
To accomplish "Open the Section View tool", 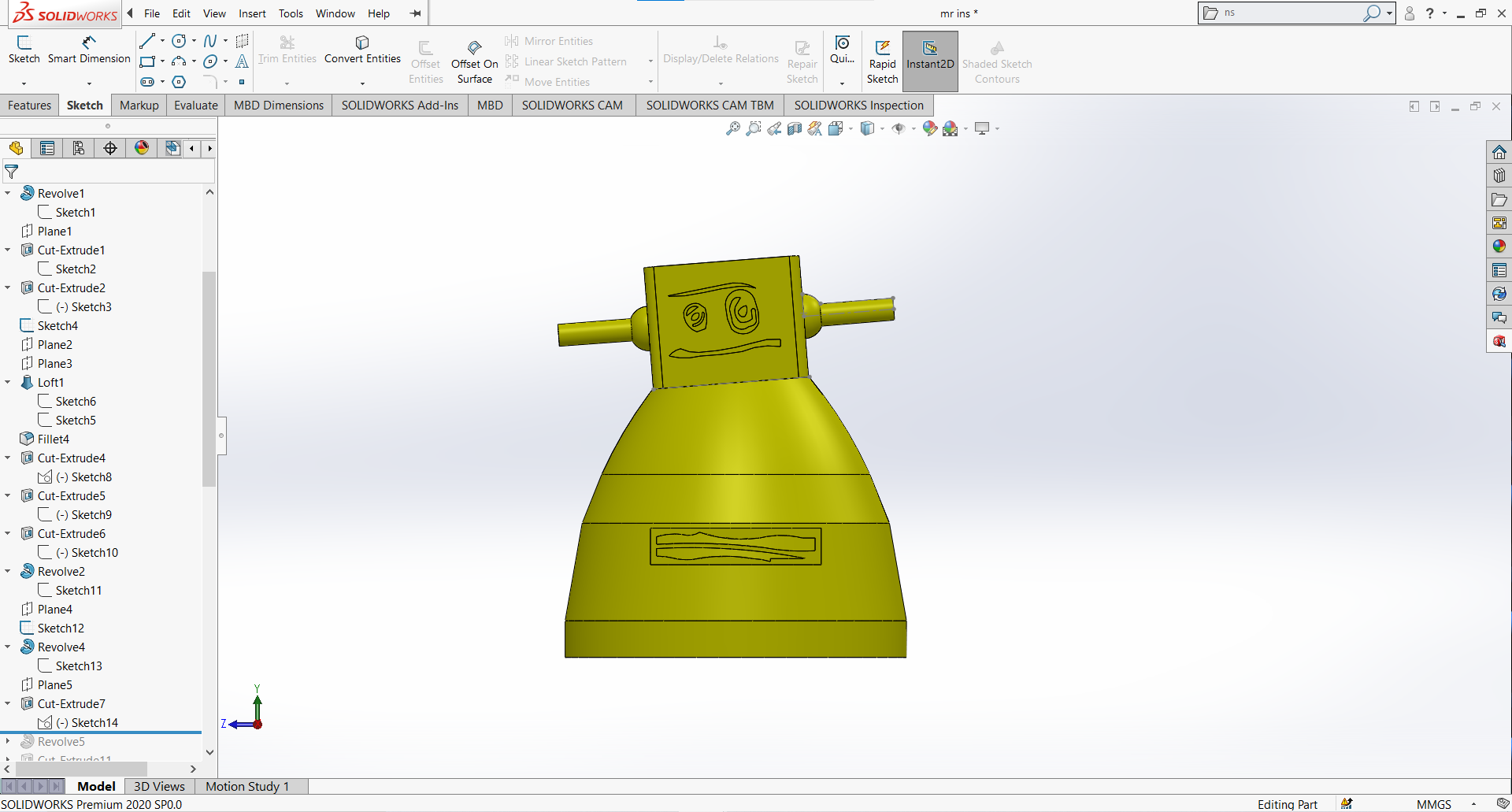I will 794,128.
